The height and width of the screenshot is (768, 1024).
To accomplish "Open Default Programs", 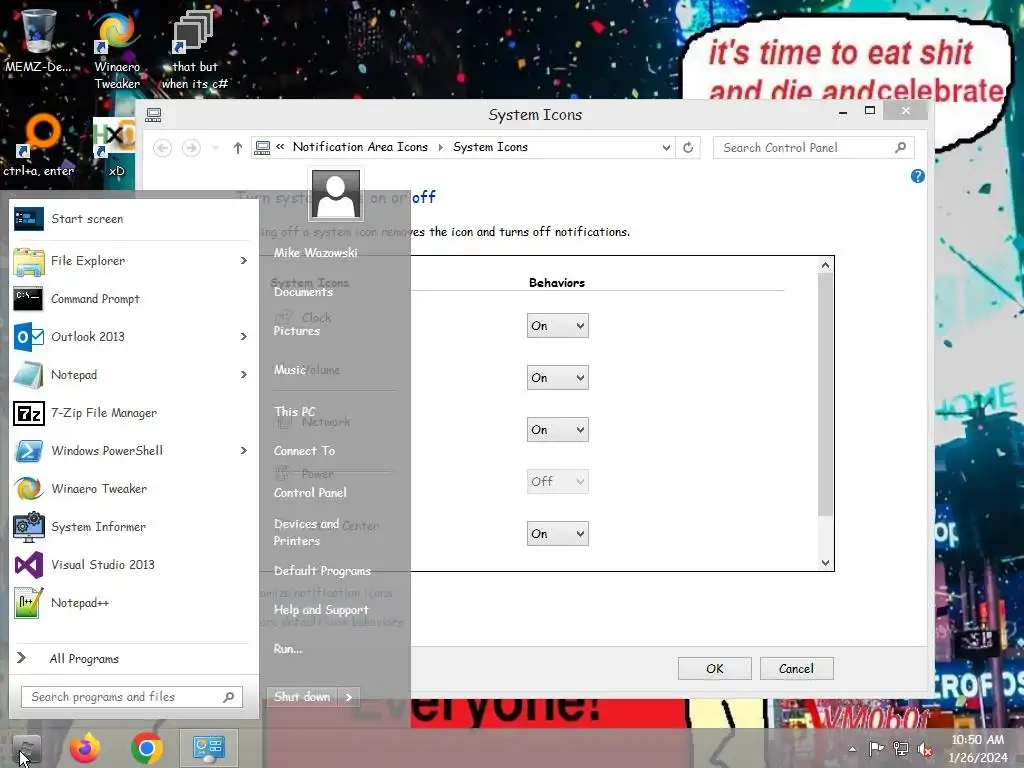I will 322,571.
